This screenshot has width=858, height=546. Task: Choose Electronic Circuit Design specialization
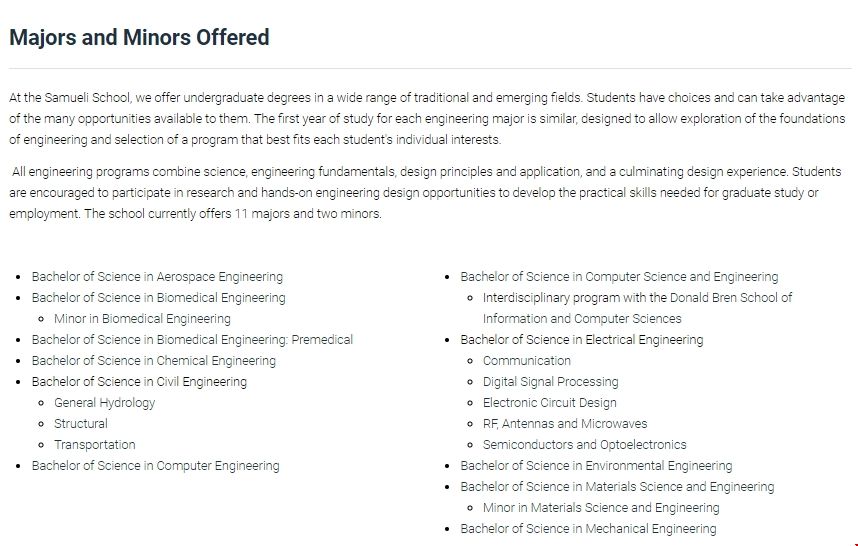click(x=549, y=403)
